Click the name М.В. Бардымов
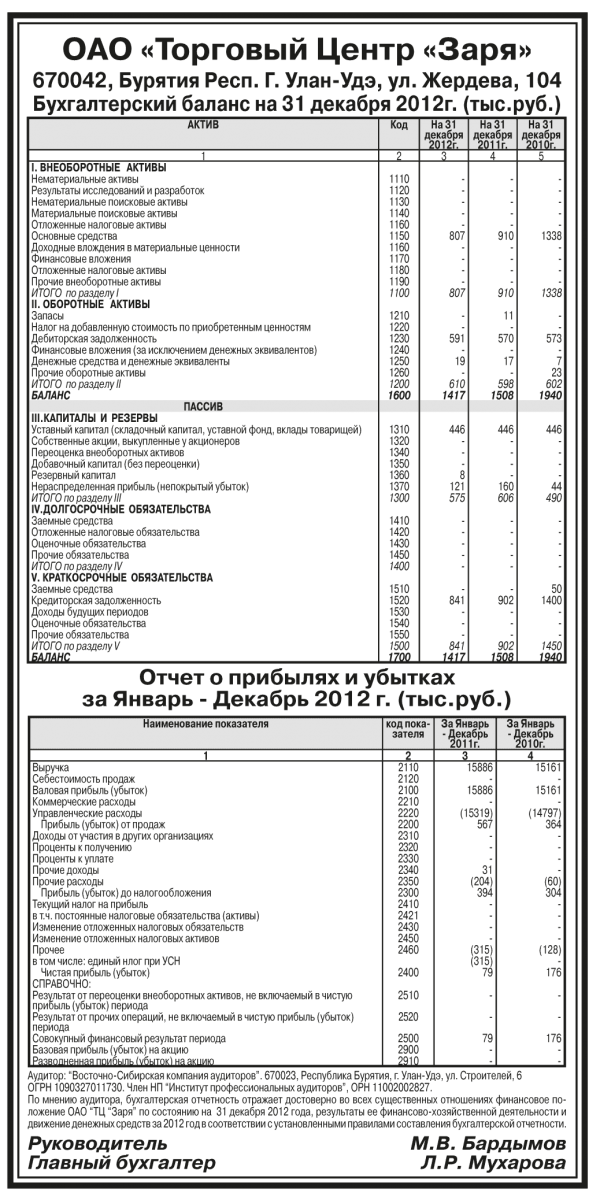The height and width of the screenshot is (1200, 600). coord(488,1143)
